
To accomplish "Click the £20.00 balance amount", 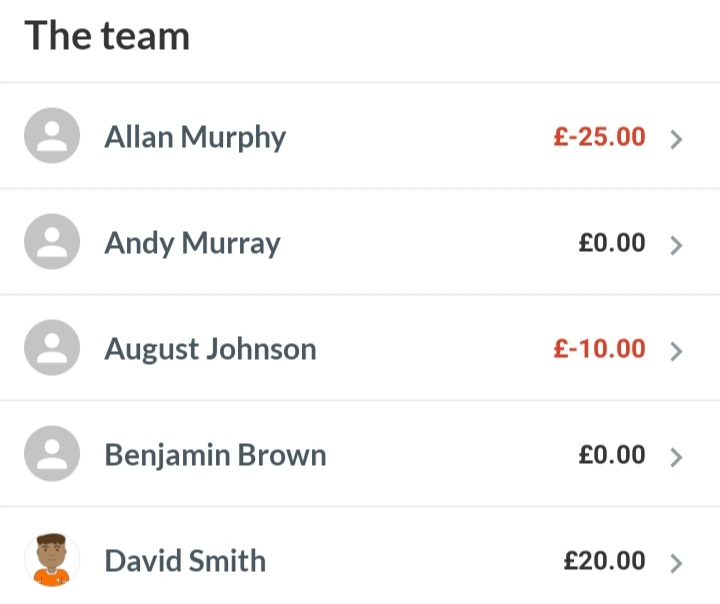I will click(x=604, y=561).
